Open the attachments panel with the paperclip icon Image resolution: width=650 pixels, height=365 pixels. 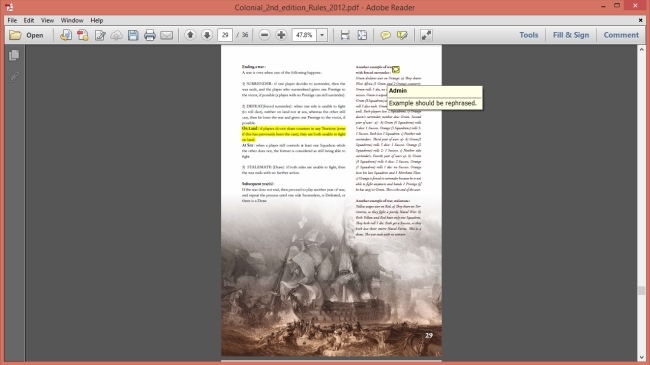click(14, 77)
